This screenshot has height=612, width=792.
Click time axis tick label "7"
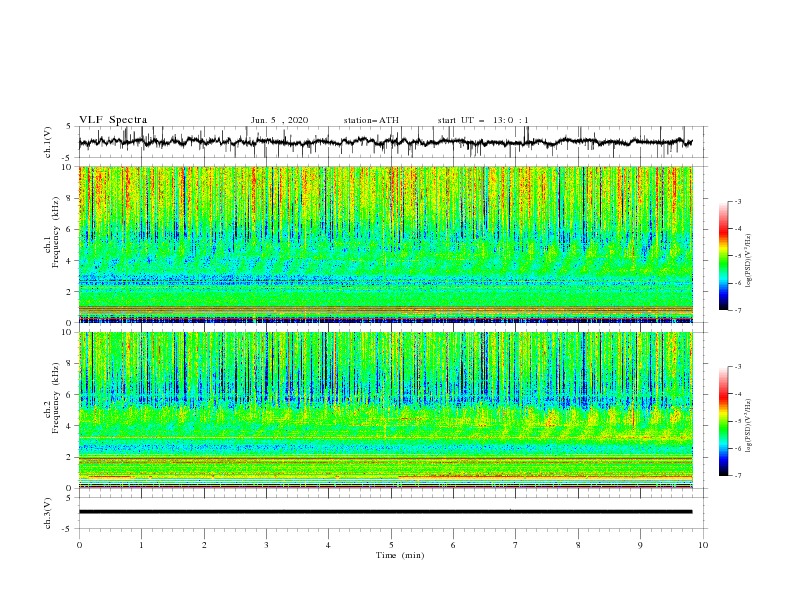[x=516, y=545]
